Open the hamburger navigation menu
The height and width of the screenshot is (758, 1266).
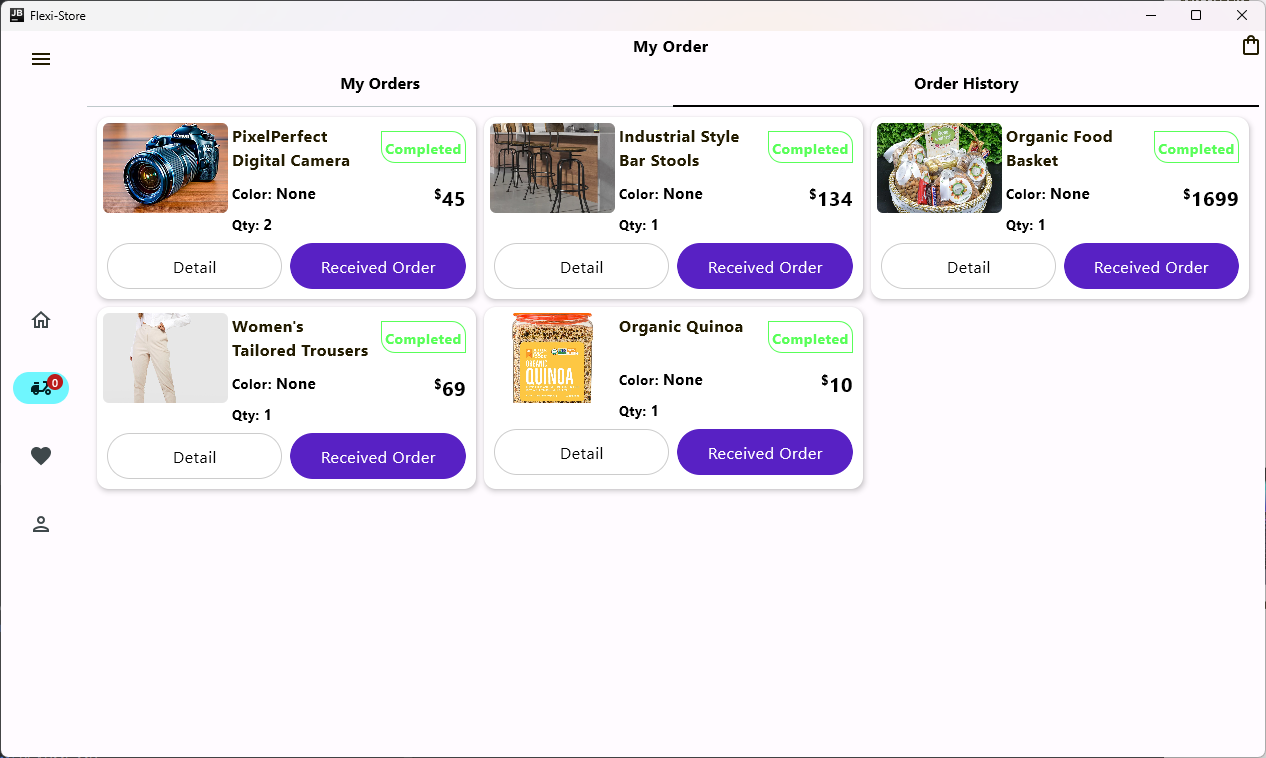[x=41, y=59]
